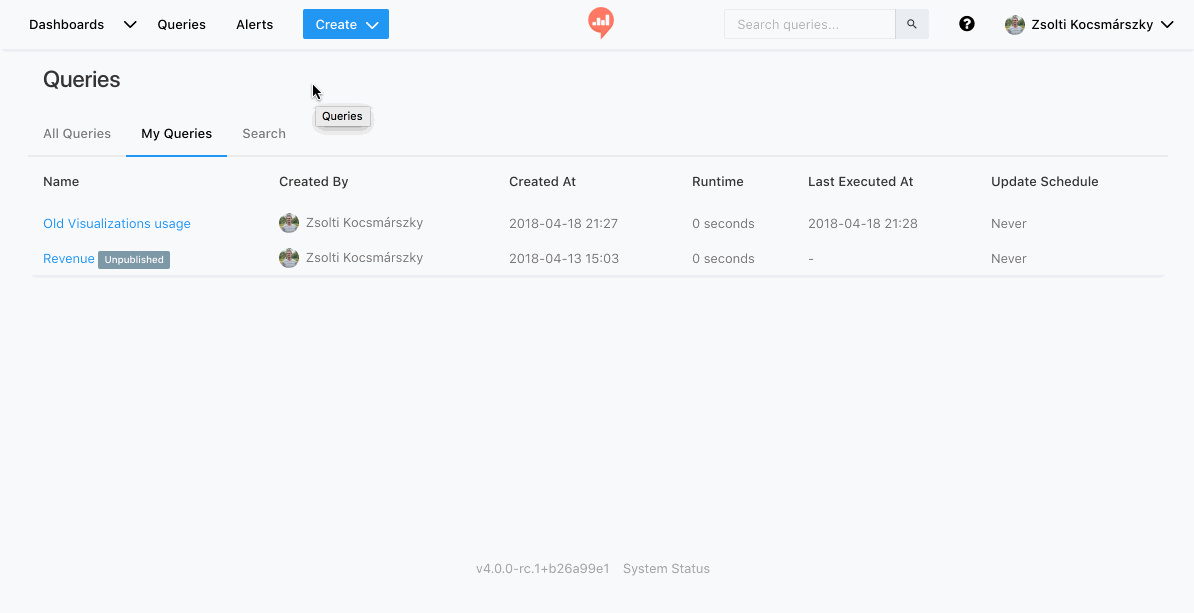
Task: Click the Redash logo icon
Action: tap(600, 22)
